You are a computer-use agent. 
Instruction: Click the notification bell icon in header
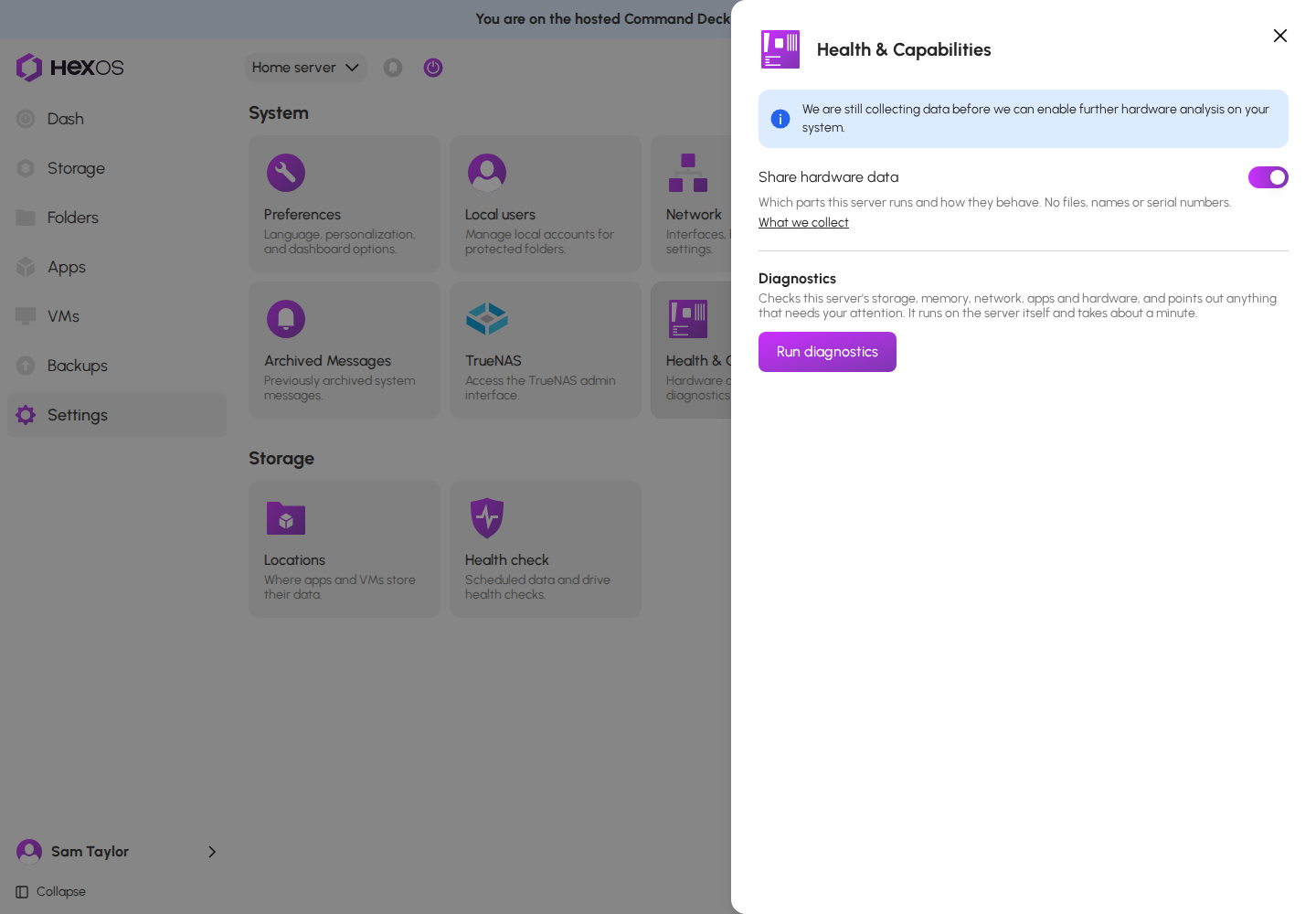click(x=393, y=68)
